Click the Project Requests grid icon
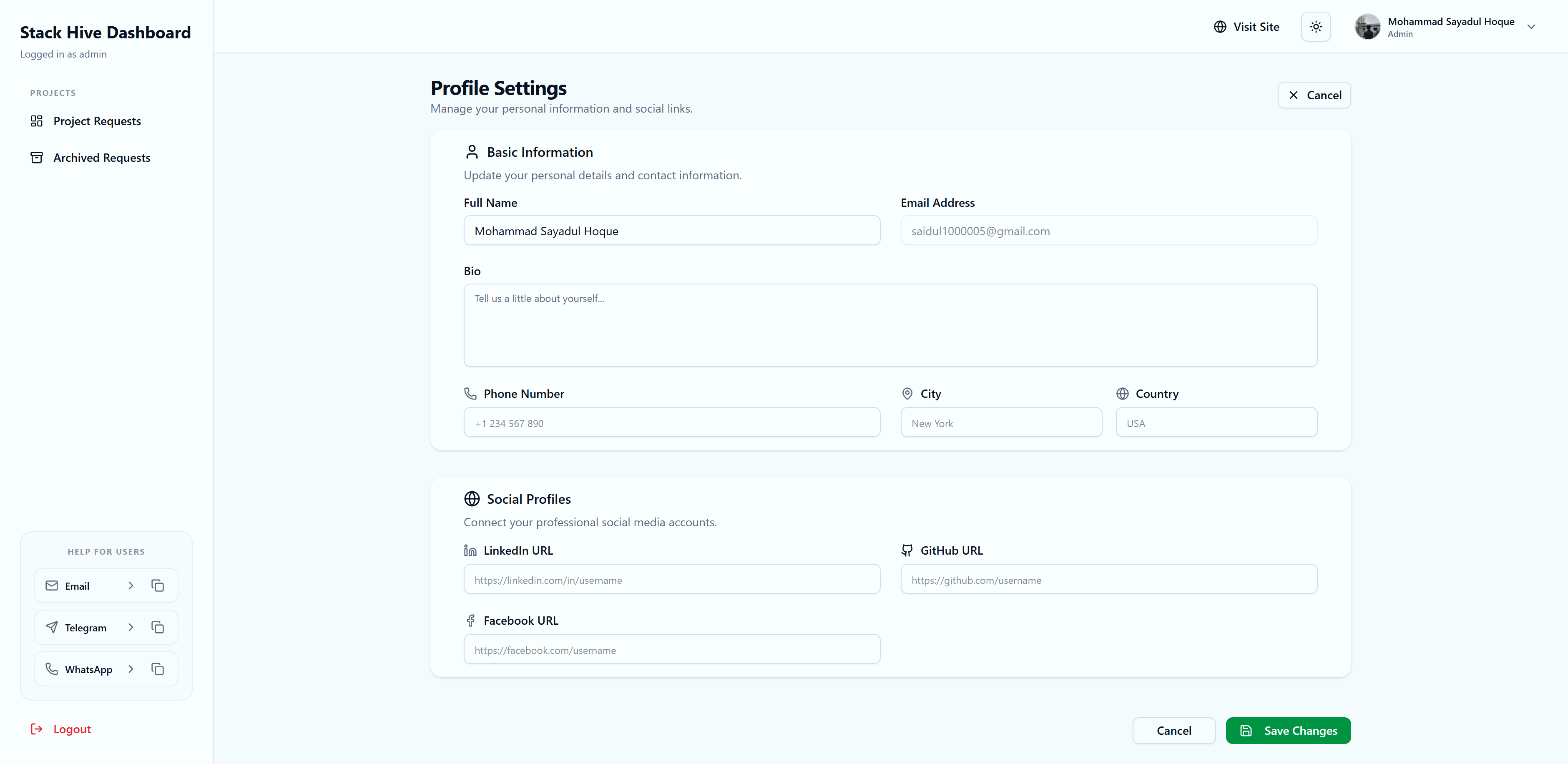 [37, 121]
